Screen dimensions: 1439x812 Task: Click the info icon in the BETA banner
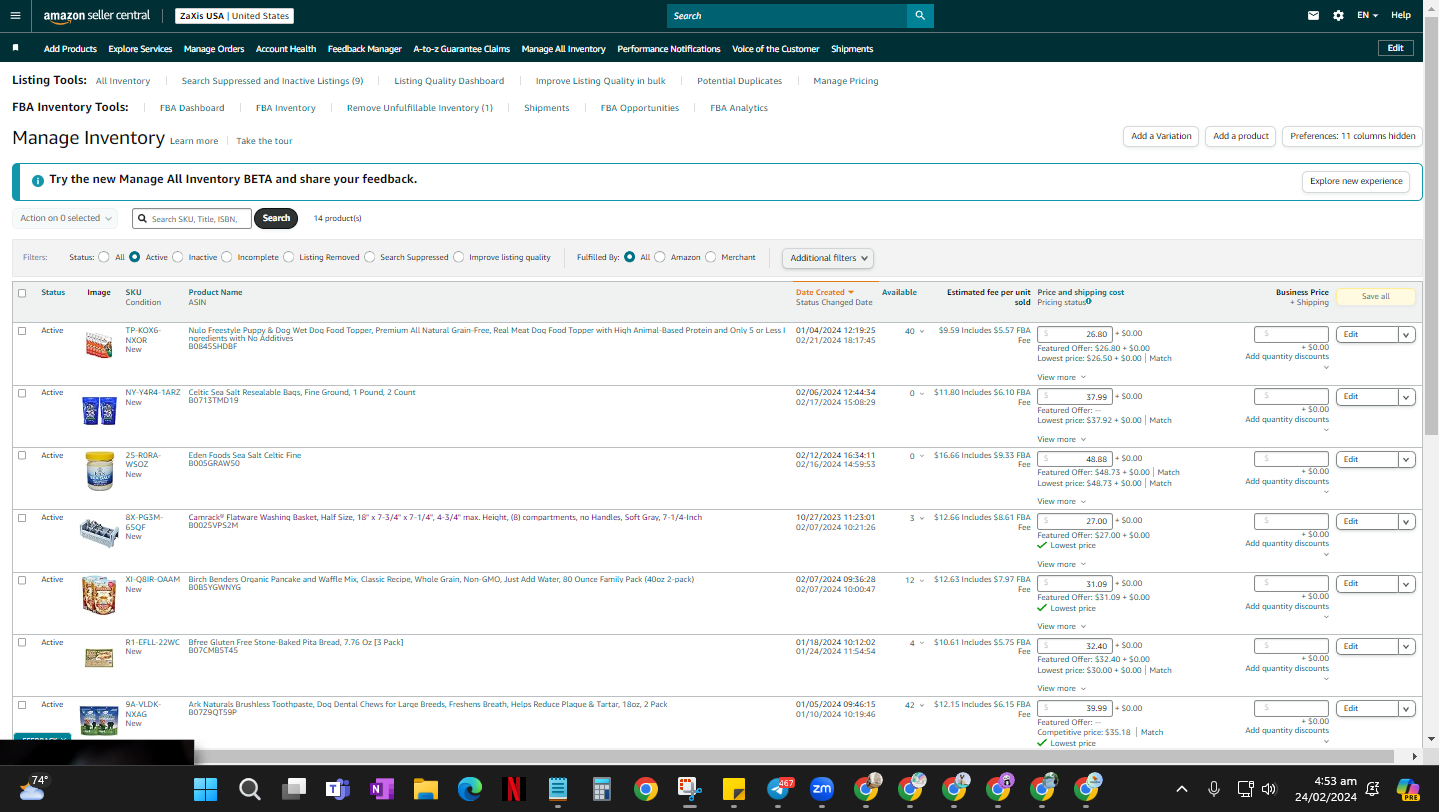[38, 181]
